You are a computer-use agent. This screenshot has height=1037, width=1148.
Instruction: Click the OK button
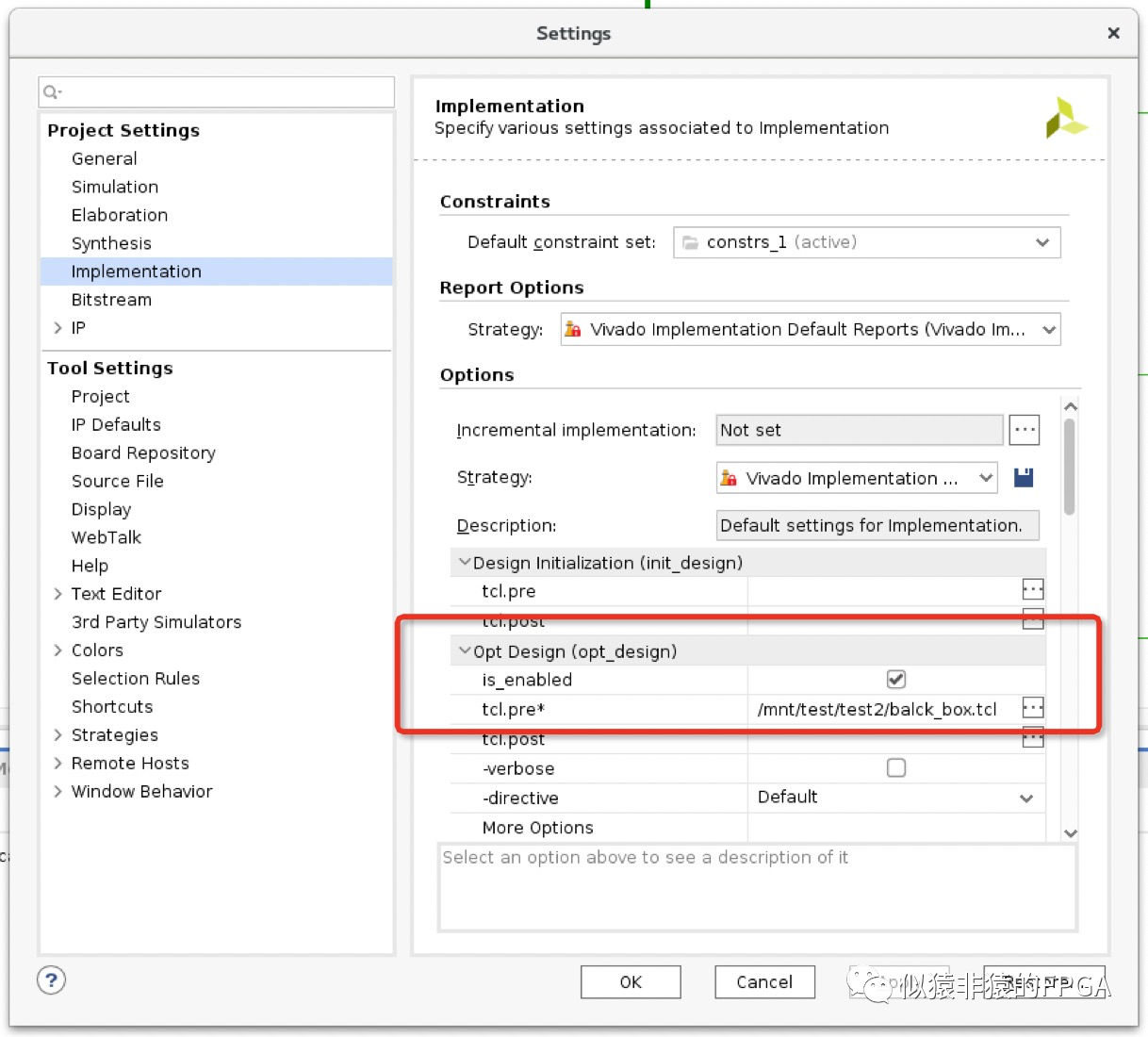click(x=631, y=982)
